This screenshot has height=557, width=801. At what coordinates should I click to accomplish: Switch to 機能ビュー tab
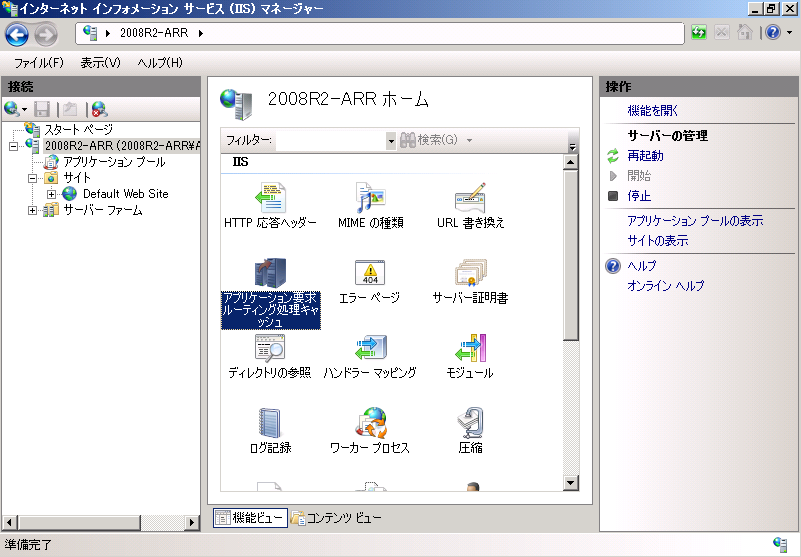250,518
